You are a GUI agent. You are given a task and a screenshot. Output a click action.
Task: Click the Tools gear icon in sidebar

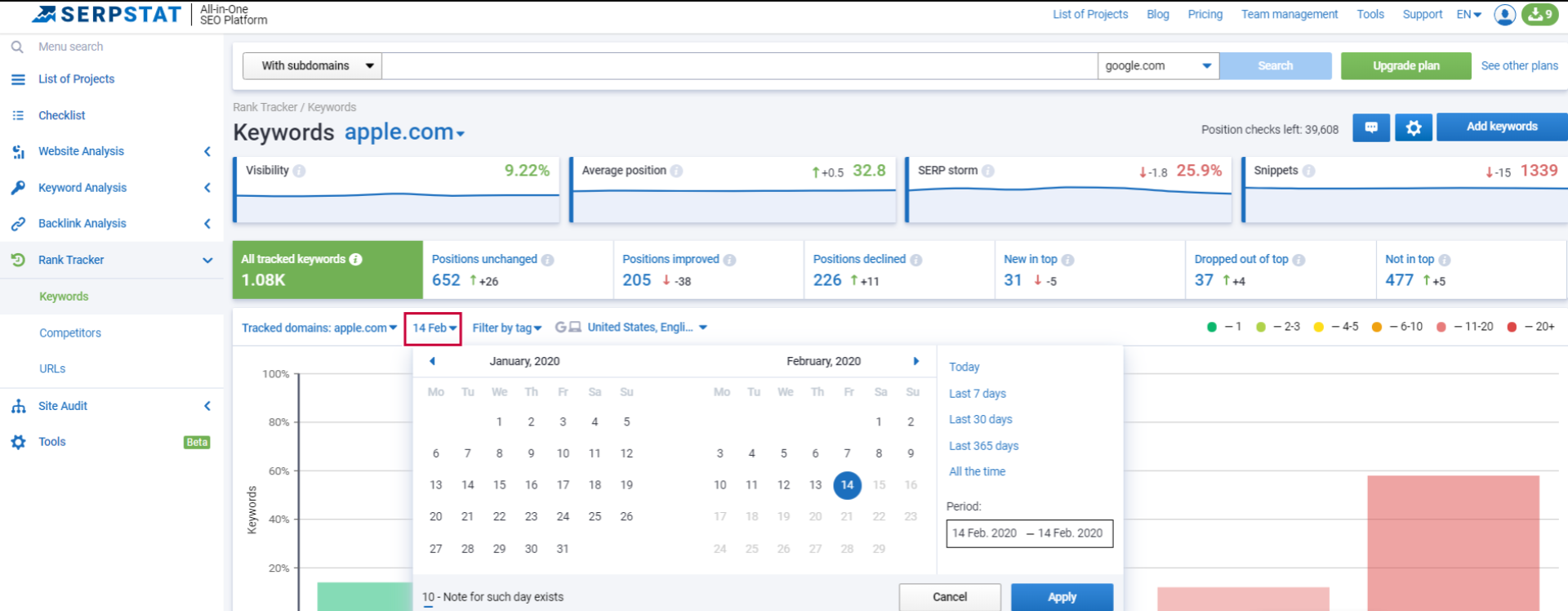point(18,442)
